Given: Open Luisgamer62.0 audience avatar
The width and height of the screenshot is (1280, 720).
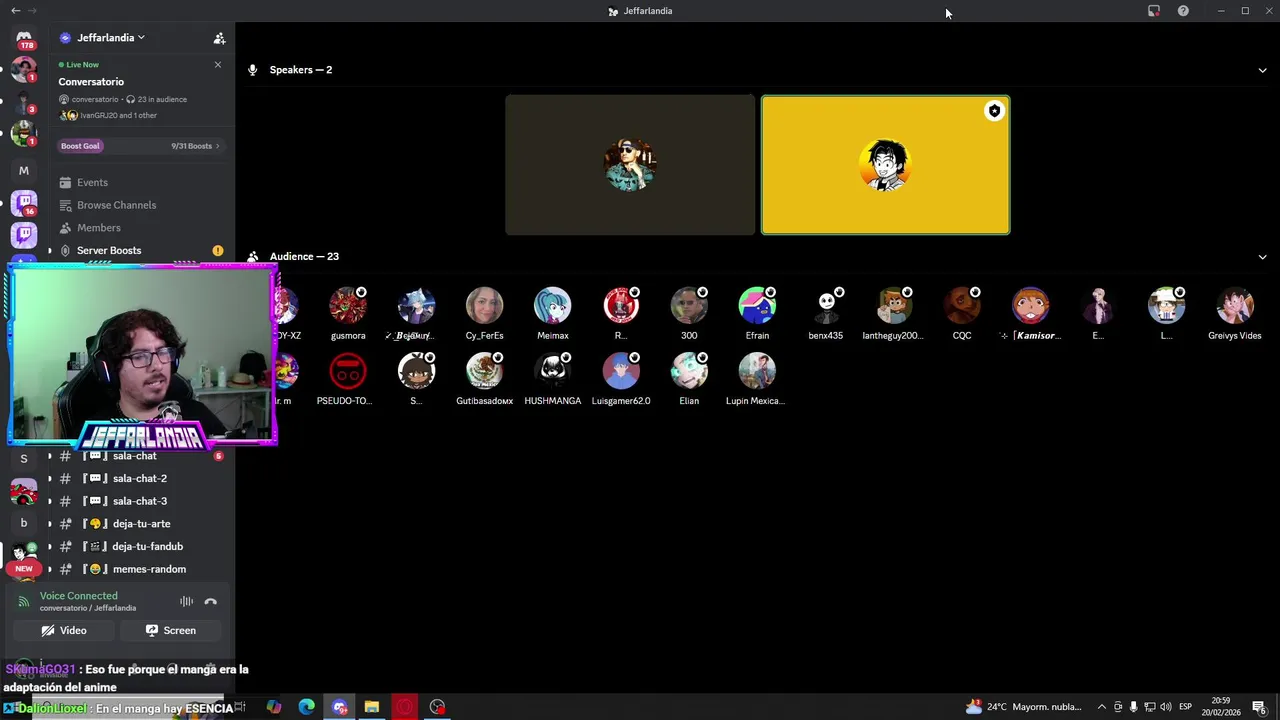Looking at the screenshot, I should pyautogui.click(x=621, y=371).
